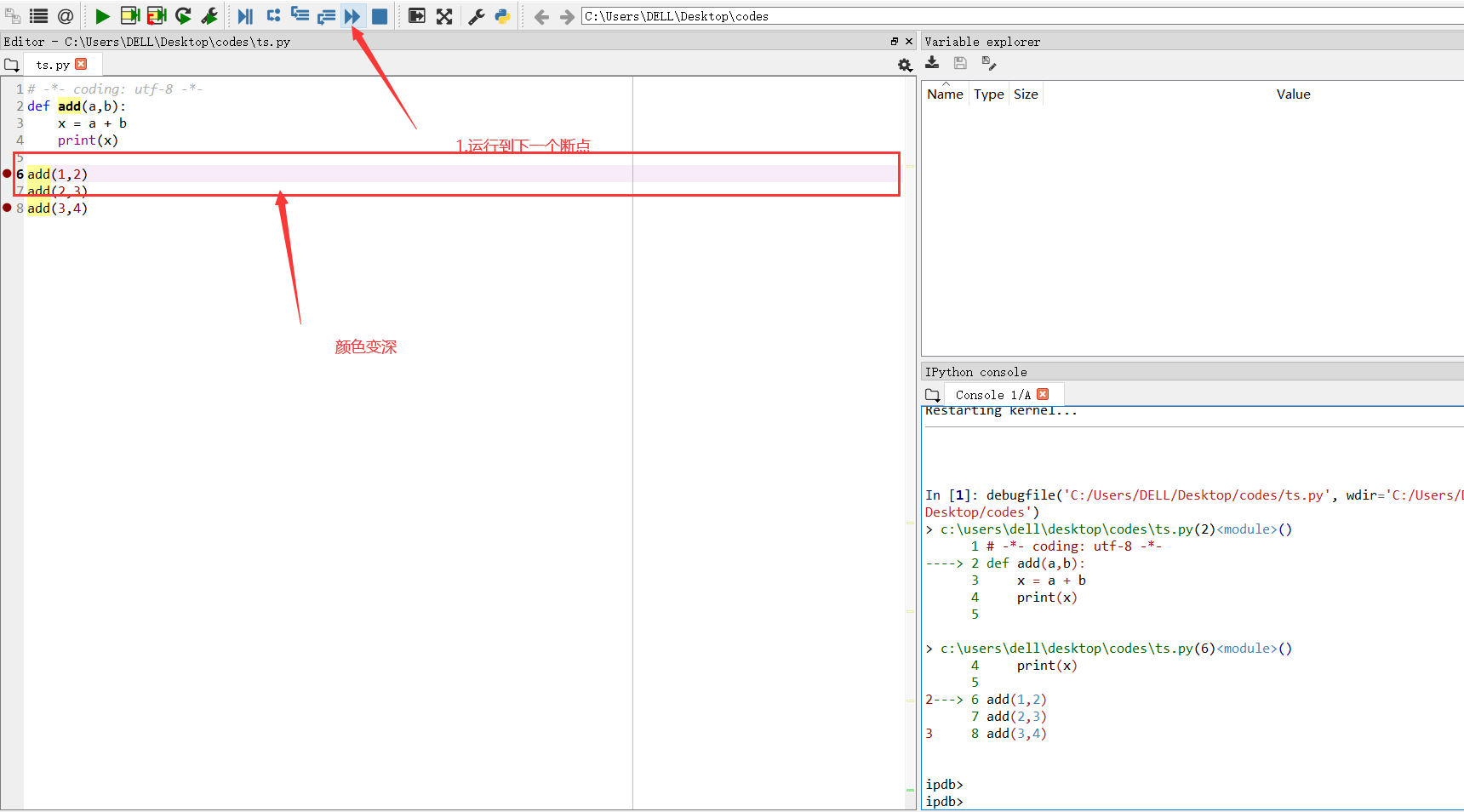1464x812 pixels.
Task: Toggle the breakpoint on line 8
Action: (x=9, y=208)
